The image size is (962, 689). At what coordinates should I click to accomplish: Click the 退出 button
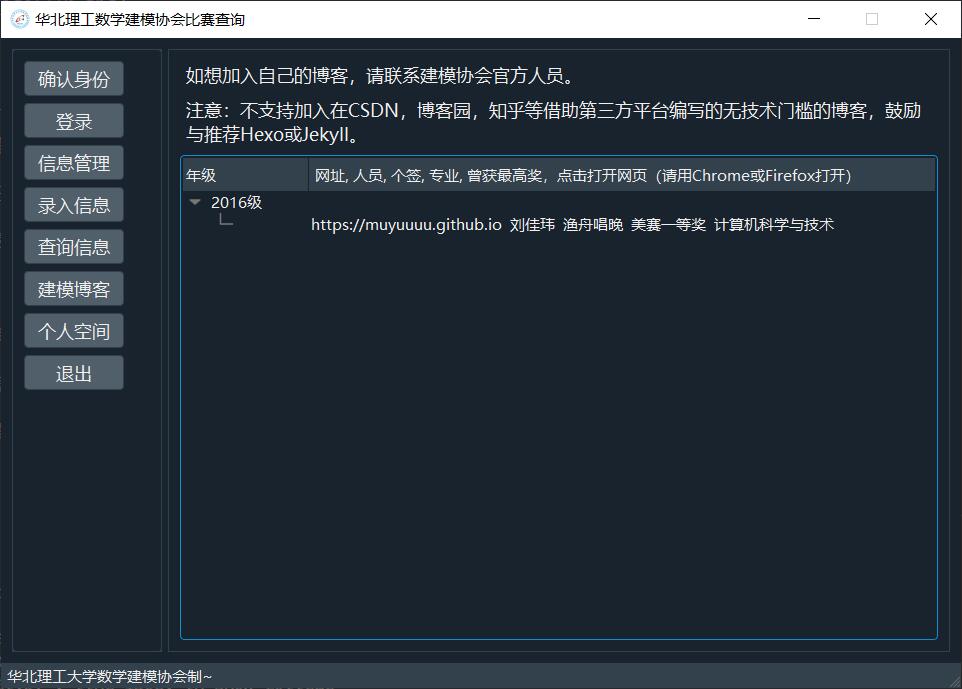[x=74, y=374]
